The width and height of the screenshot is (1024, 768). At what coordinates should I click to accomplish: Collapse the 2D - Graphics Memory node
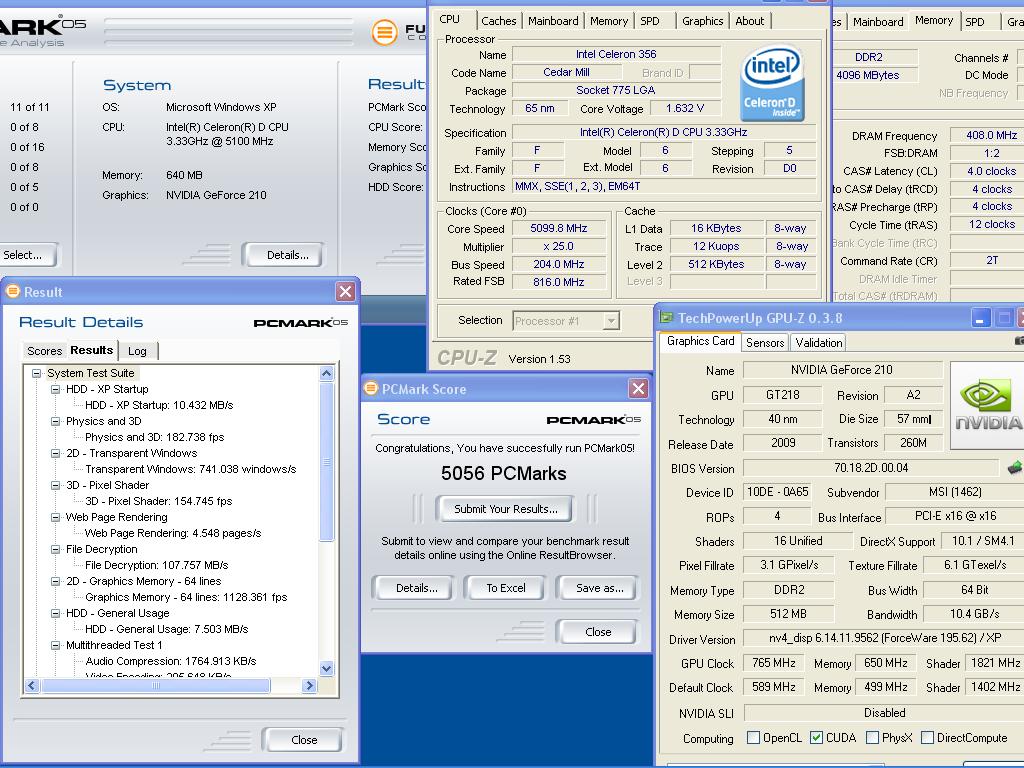[x=56, y=581]
